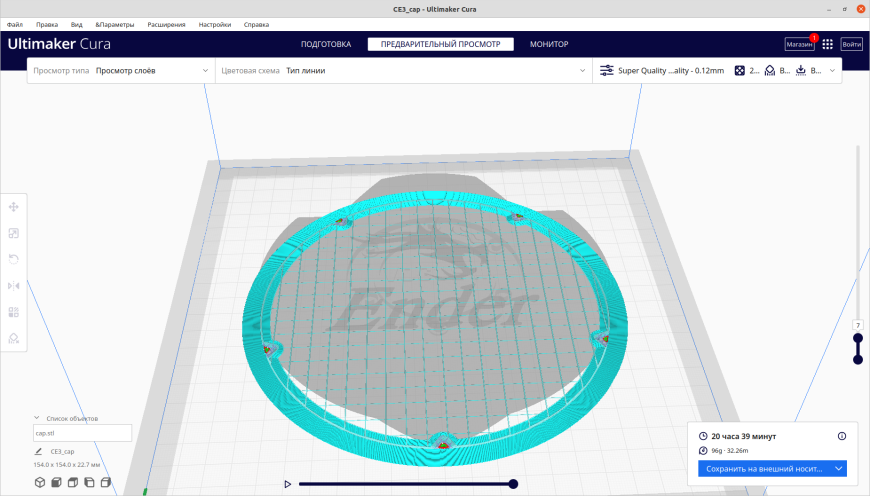Switch to the ПРЕДВАРИТЕЛЬНЫЙ ПРОСМОТР tab

pyautogui.click(x=441, y=44)
